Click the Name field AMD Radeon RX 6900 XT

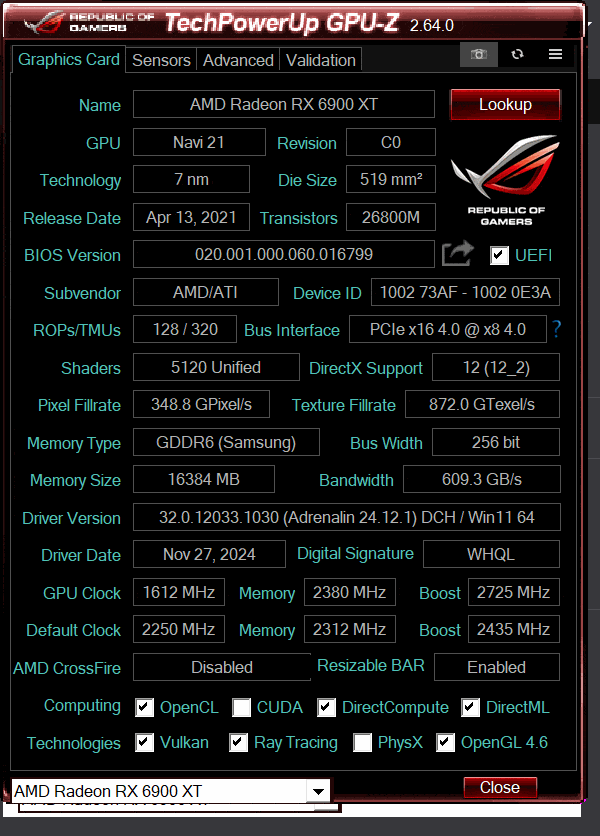[284, 104]
